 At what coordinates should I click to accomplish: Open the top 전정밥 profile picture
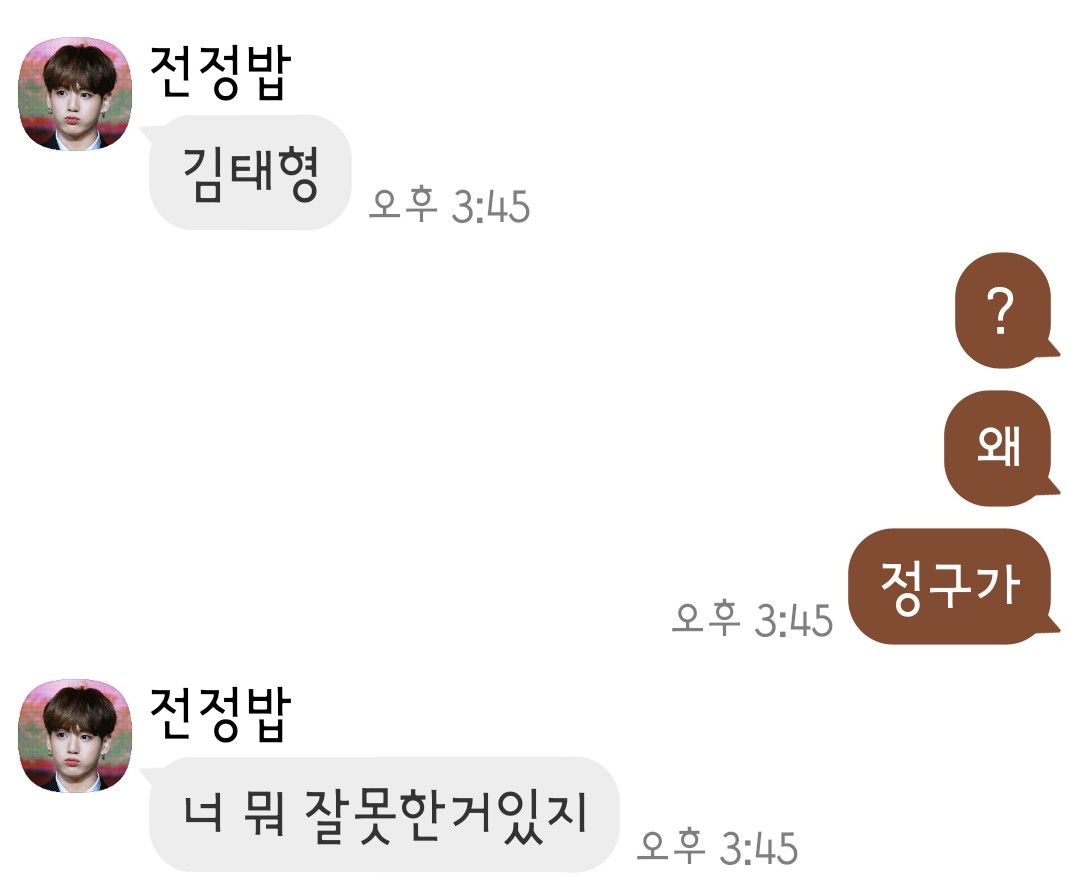(x=75, y=93)
